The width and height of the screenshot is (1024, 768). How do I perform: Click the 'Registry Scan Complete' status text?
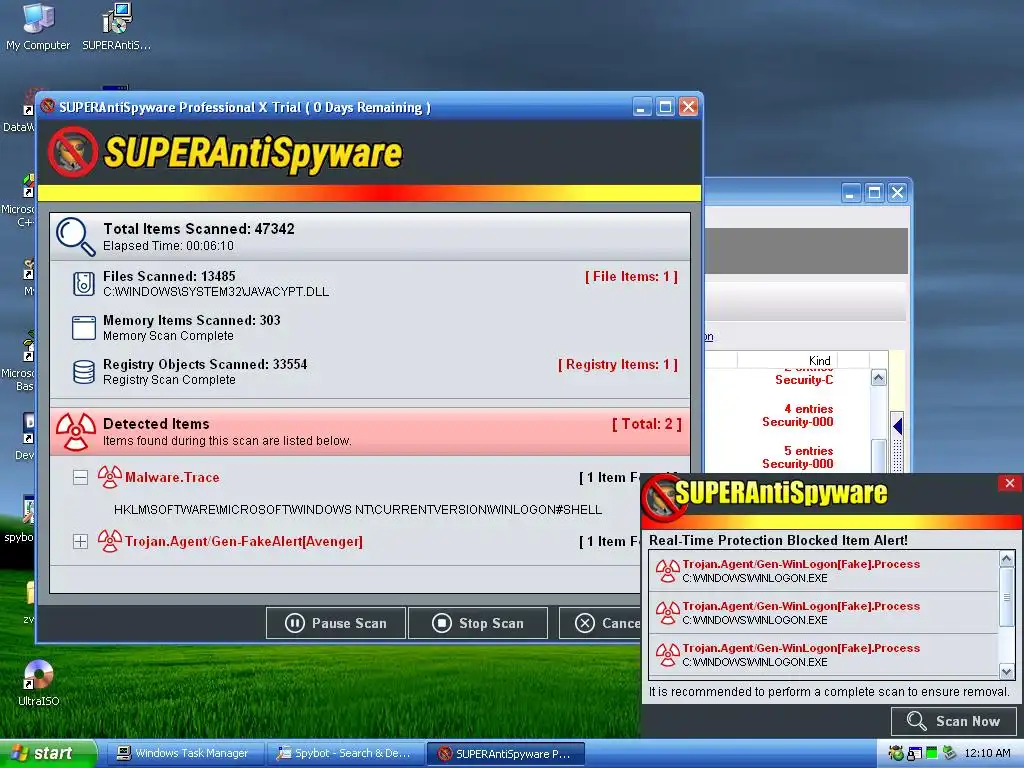(169, 379)
